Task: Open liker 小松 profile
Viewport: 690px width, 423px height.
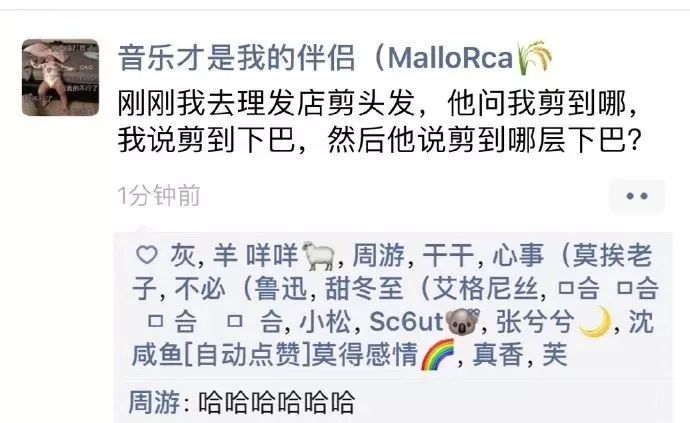Action: [x=325, y=322]
